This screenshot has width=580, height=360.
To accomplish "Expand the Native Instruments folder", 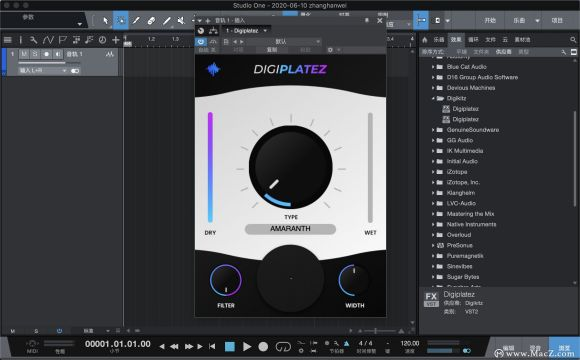I will point(433,224).
